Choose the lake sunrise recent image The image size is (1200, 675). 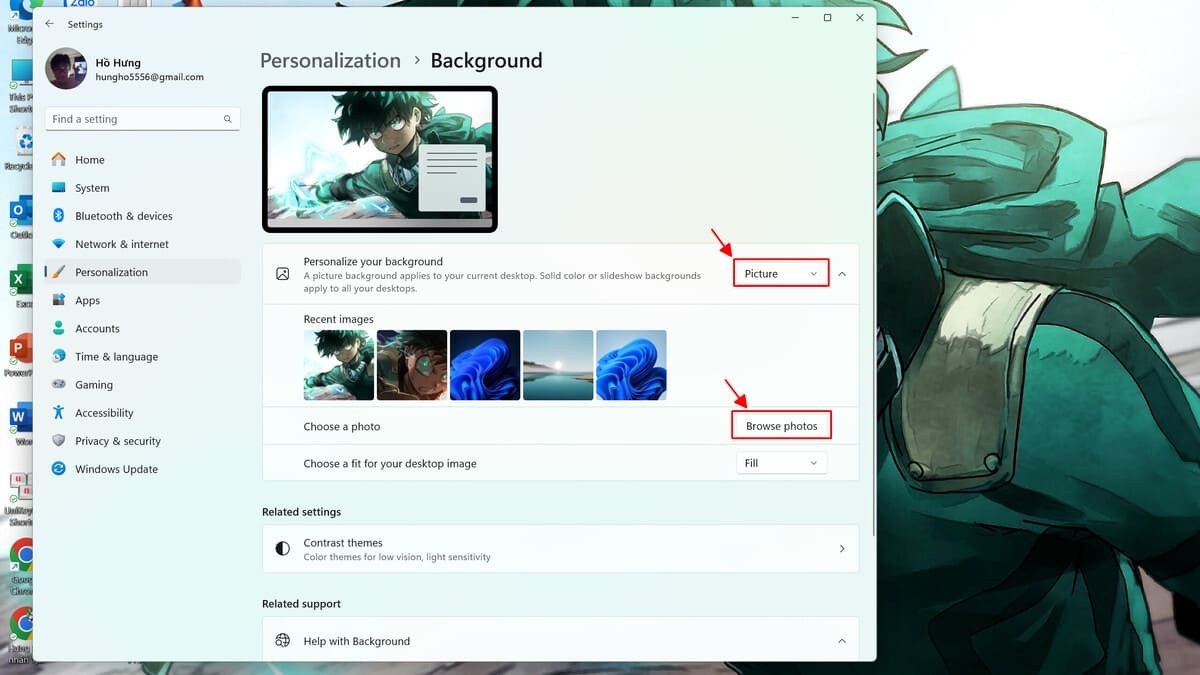(558, 365)
